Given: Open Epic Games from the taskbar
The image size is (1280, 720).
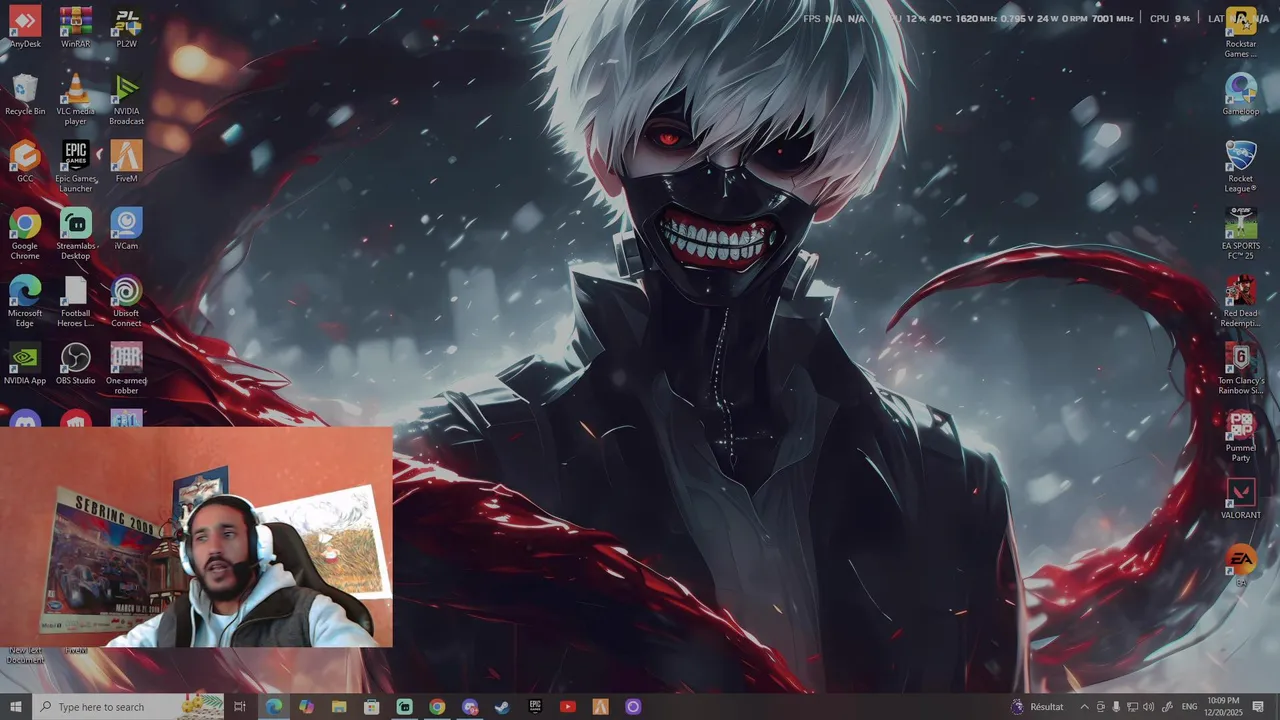Looking at the screenshot, I should pos(535,707).
